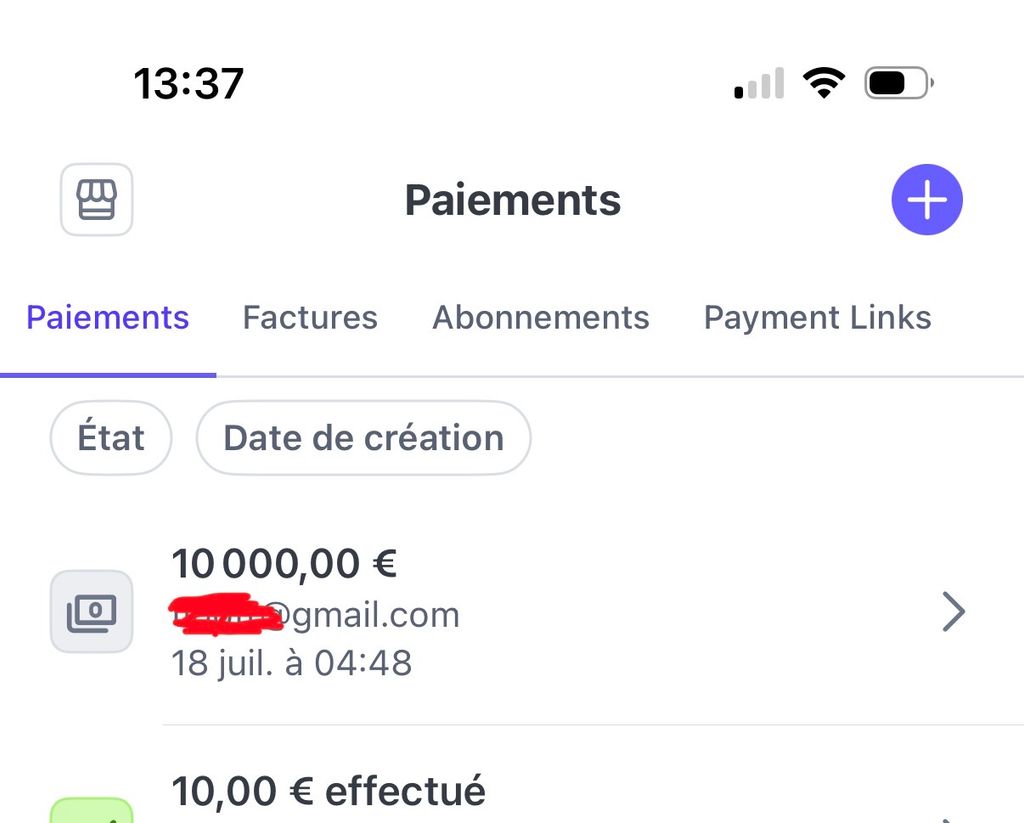The image size is (1024, 823).
Task: Tap the Wi-Fi status icon
Action: pos(823,83)
